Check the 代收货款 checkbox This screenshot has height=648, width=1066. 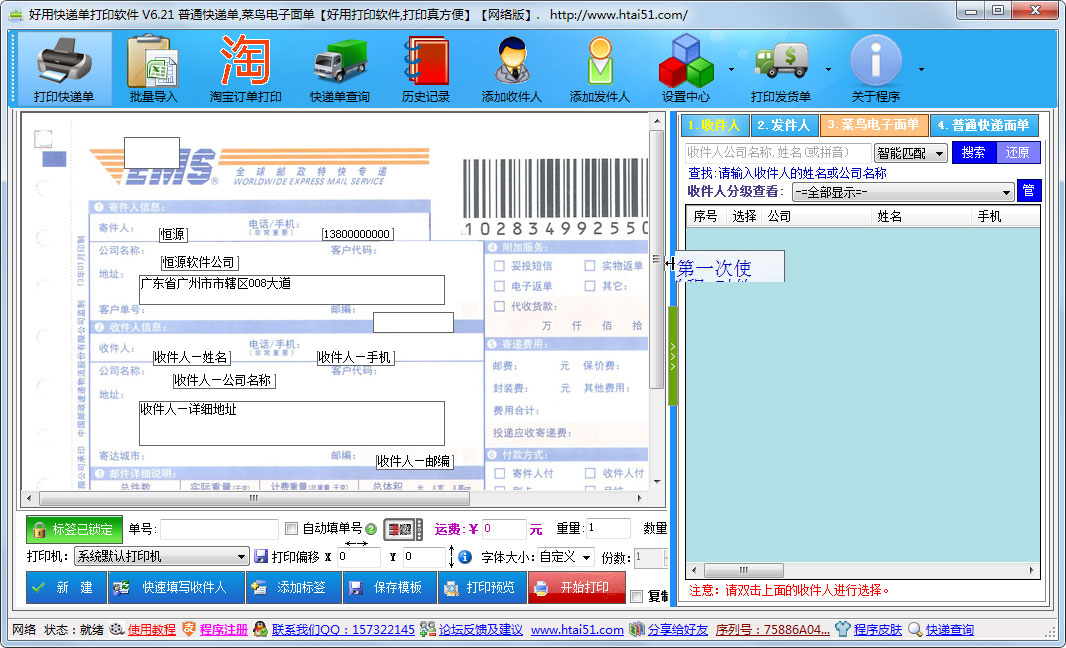pos(499,307)
